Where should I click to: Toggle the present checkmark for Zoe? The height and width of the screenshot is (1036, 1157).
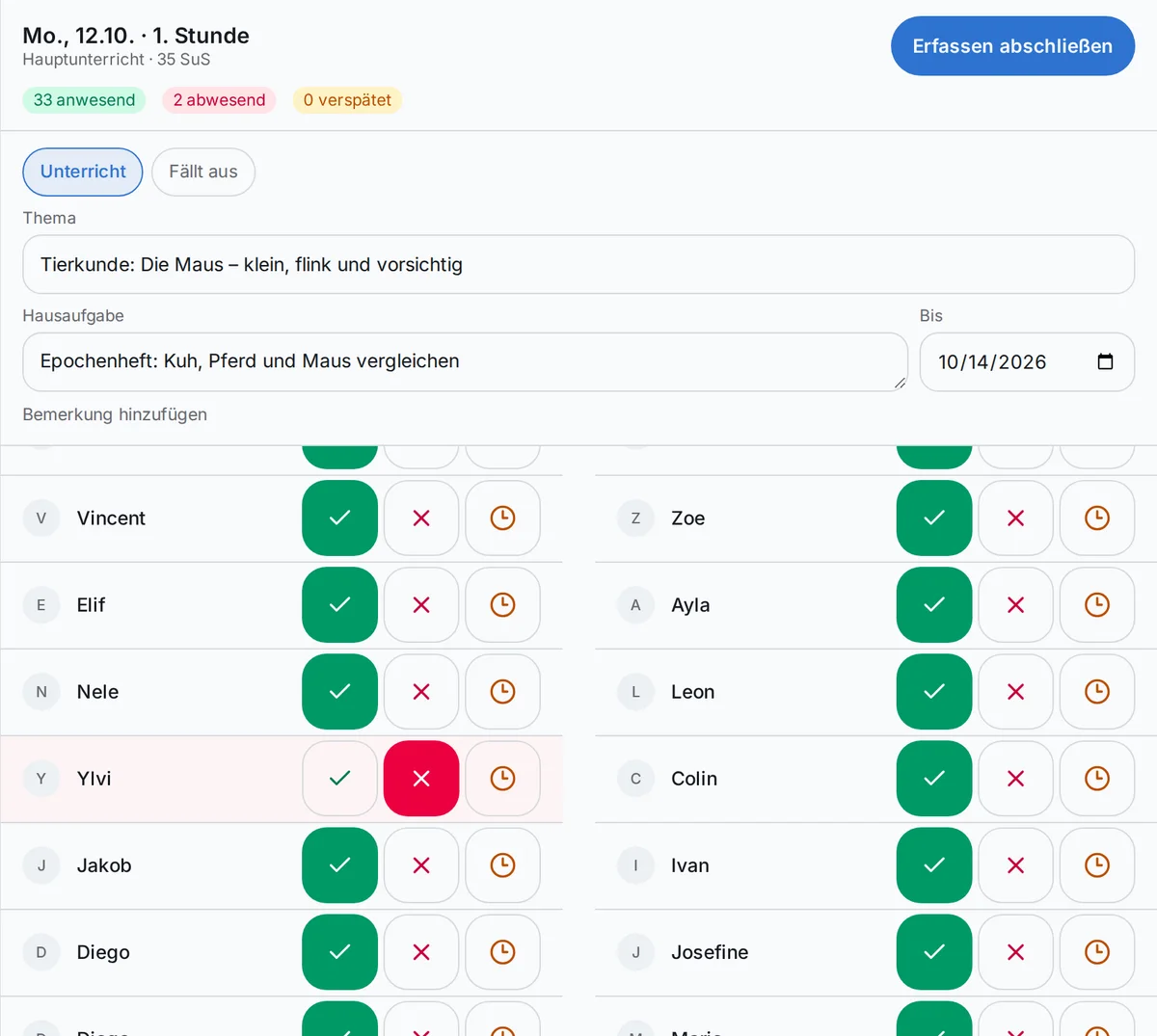pos(934,518)
